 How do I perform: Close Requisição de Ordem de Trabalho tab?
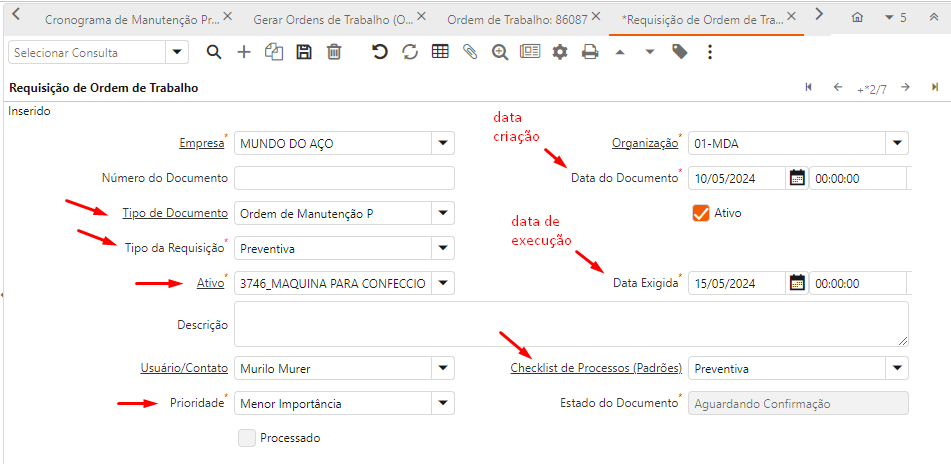(x=791, y=16)
